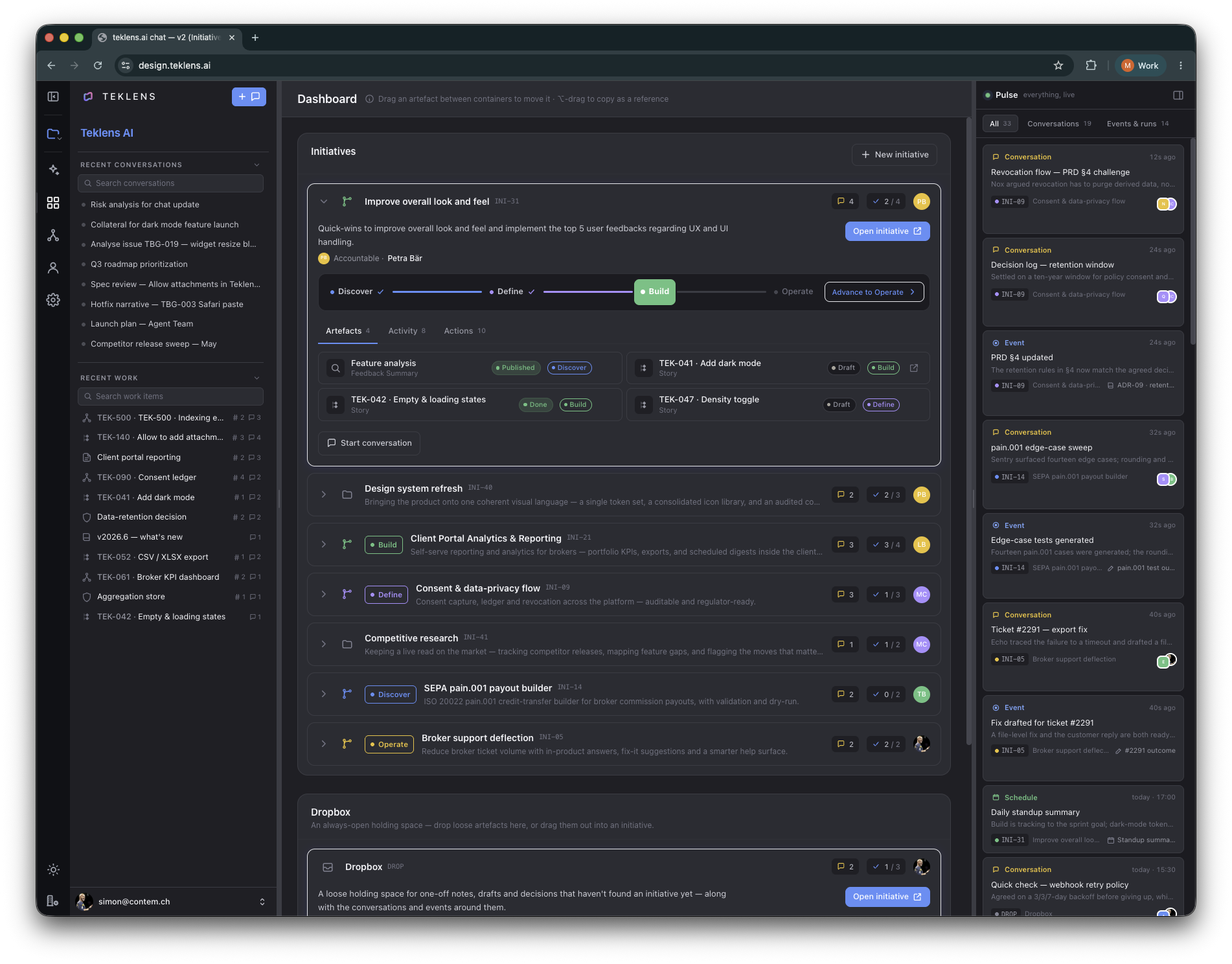Toggle light/dark theme sun icon

point(53,870)
